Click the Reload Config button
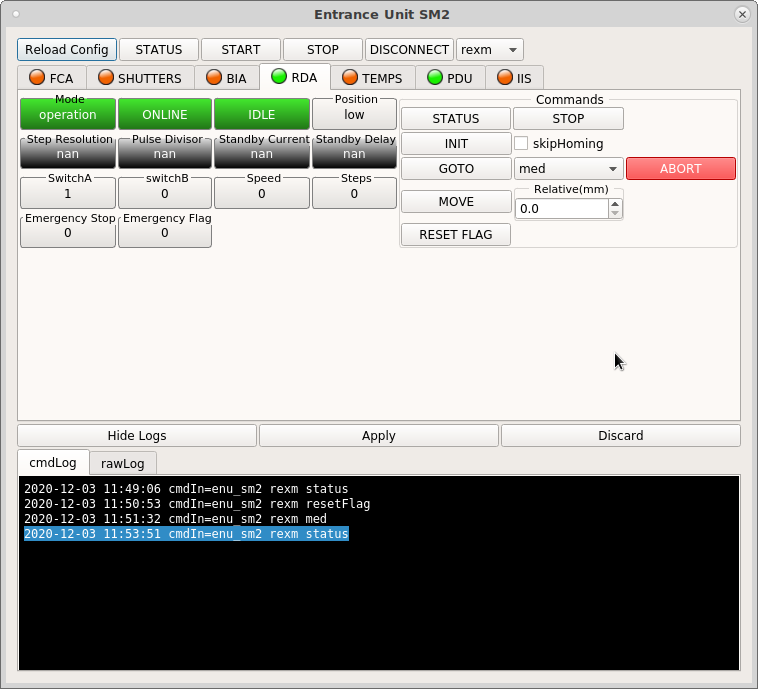Viewport: 758px width, 689px height. pyautogui.click(x=67, y=50)
